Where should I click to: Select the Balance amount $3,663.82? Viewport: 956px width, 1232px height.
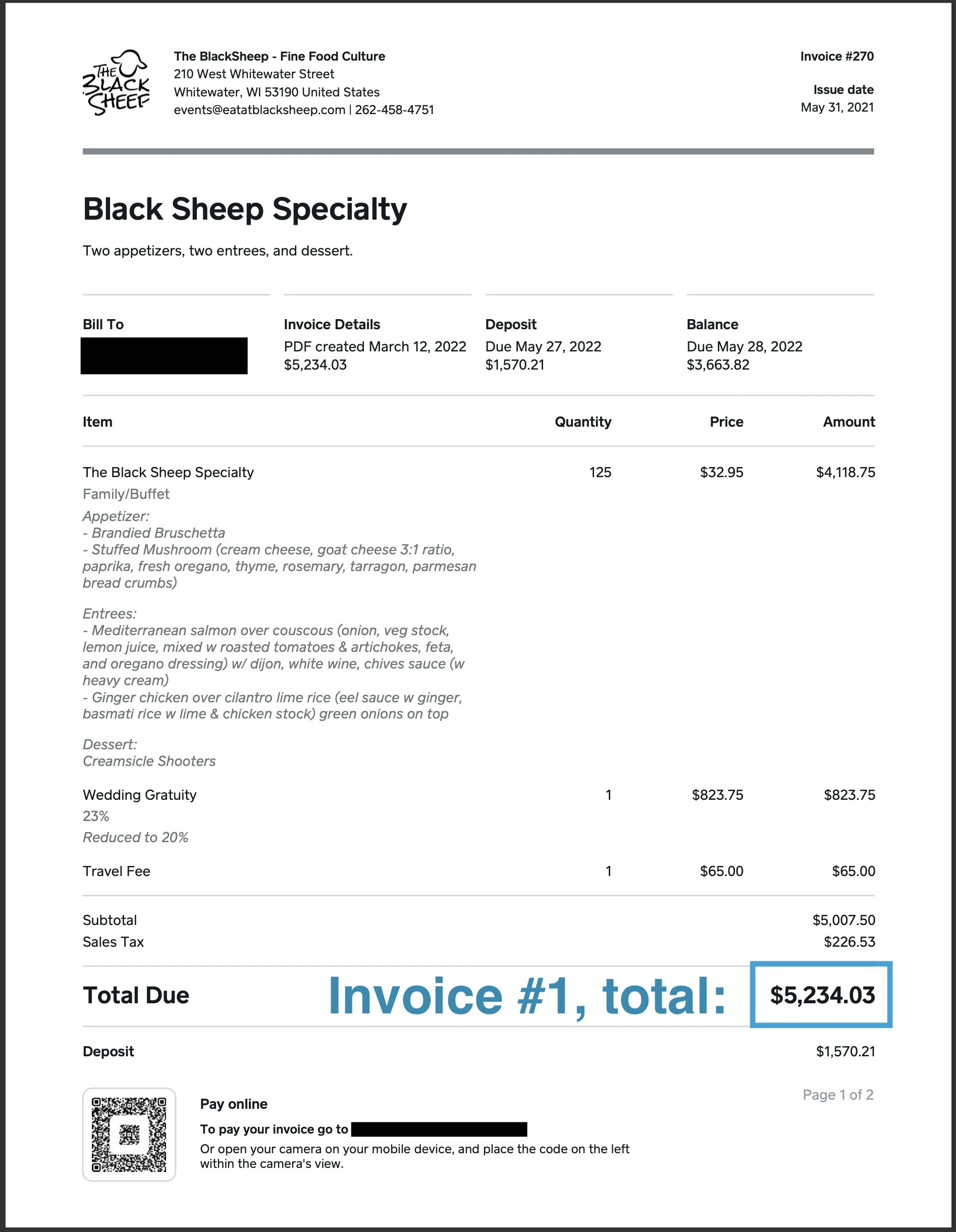click(x=717, y=365)
